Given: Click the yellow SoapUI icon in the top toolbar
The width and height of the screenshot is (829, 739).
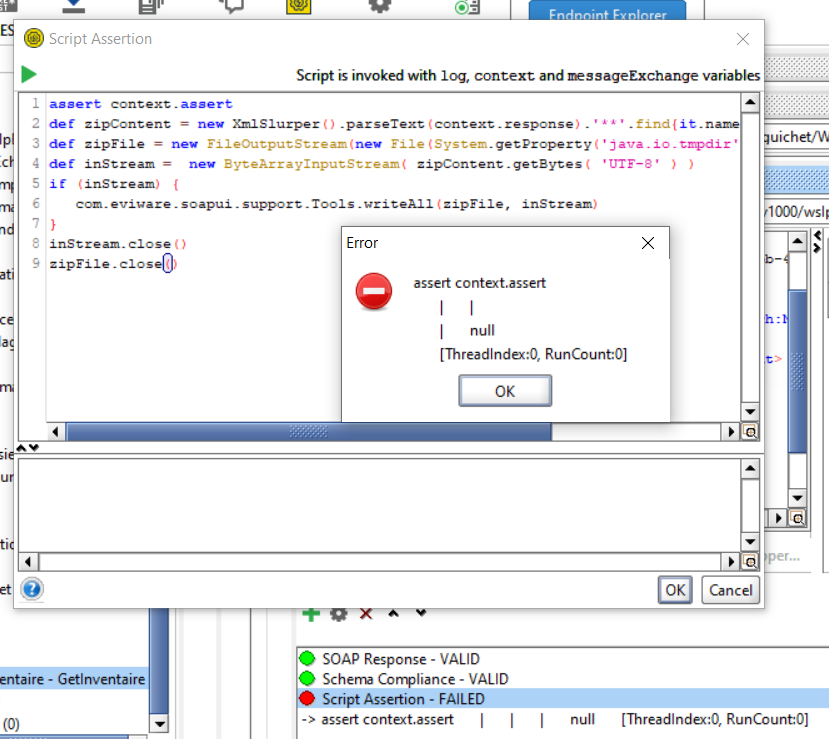Looking at the screenshot, I should click(x=297, y=5).
